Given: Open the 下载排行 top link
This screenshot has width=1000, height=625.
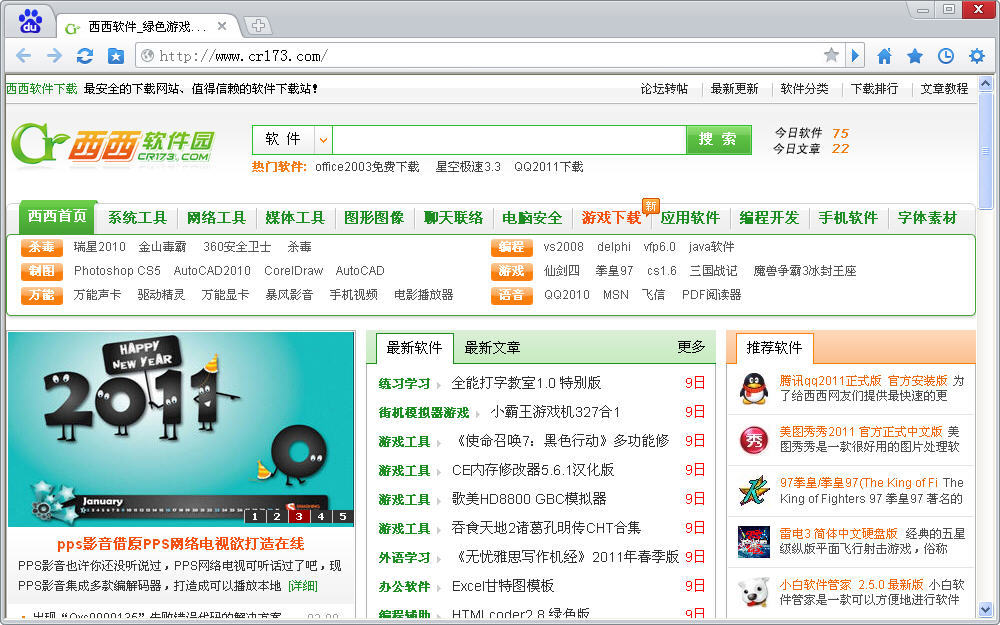Looking at the screenshot, I should [874, 89].
